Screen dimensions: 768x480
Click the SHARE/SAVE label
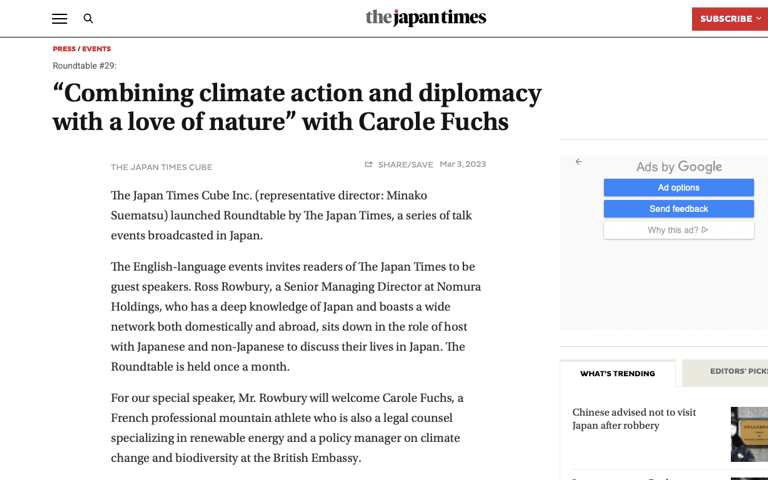click(x=406, y=165)
